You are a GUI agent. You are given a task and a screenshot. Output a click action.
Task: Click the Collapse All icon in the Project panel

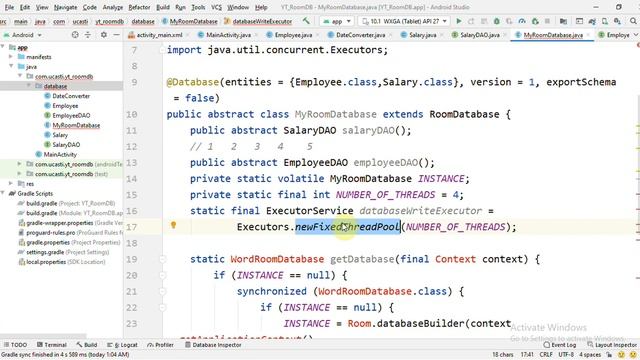click(x=88, y=35)
